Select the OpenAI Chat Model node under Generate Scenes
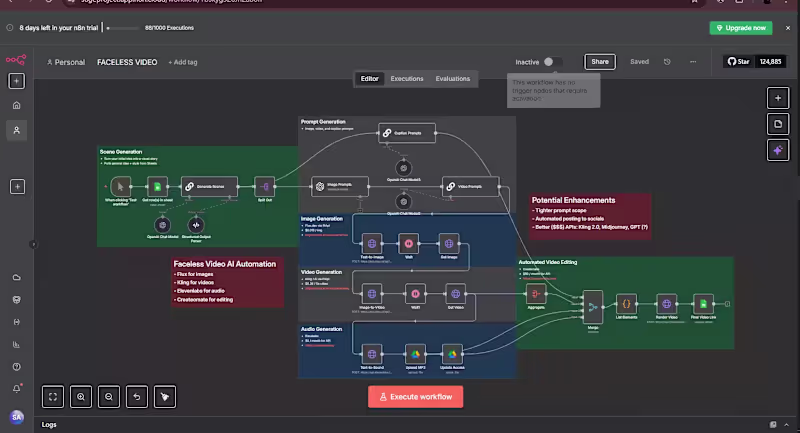The image size is (800, 433). pos(162,225)
